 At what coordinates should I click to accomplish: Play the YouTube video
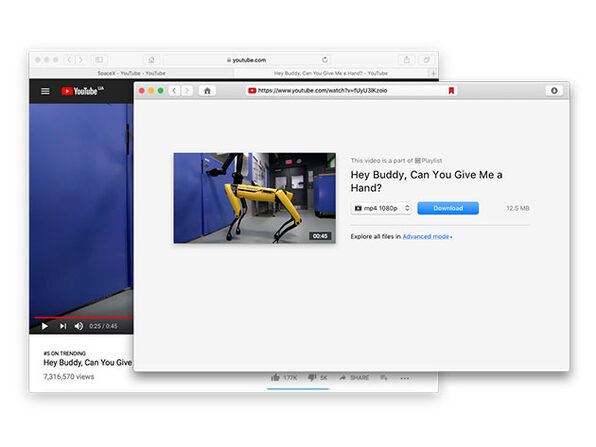[44, 326]
